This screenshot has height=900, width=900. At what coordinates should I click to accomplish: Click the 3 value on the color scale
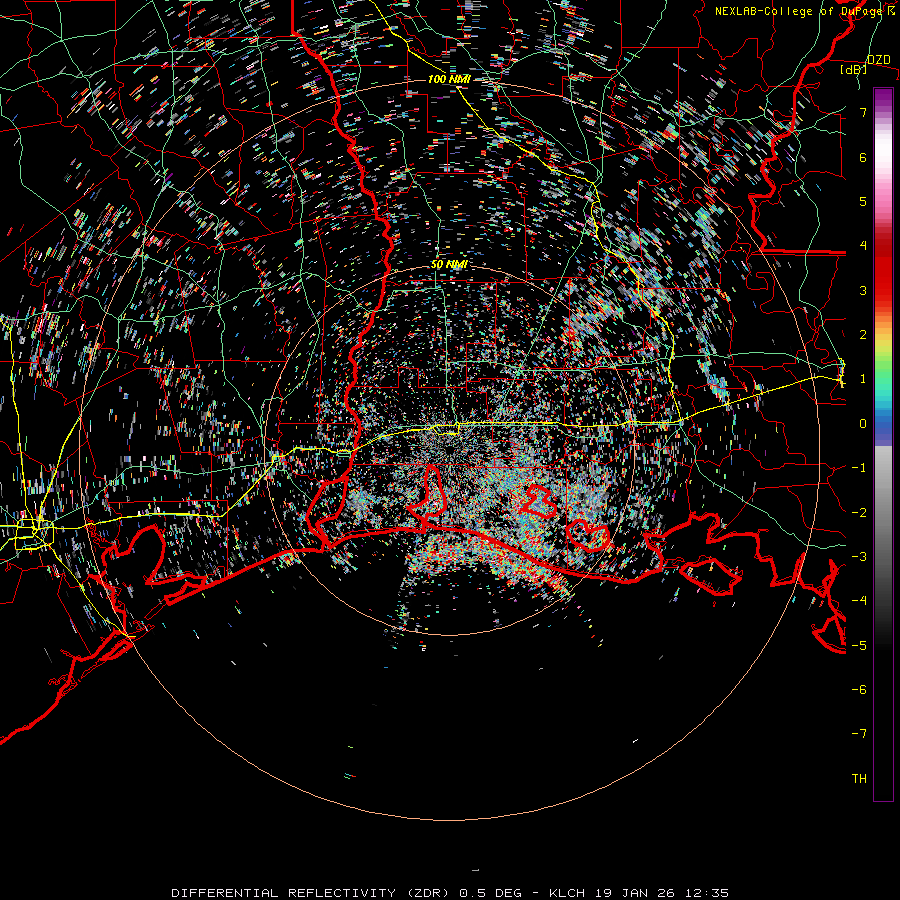[863, 290]
